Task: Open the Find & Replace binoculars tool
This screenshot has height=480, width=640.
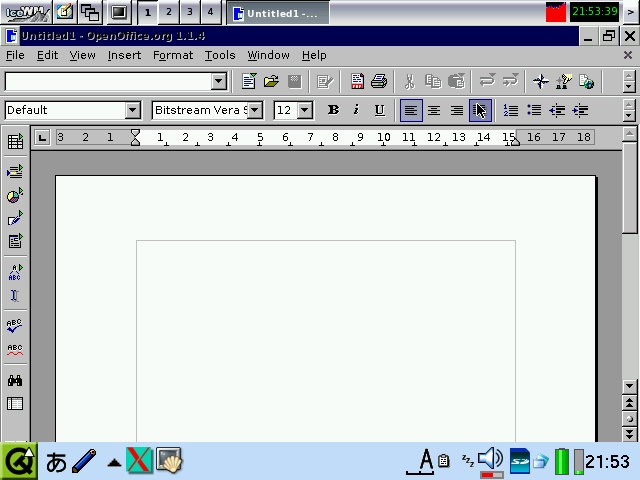Action: point(15,381)
